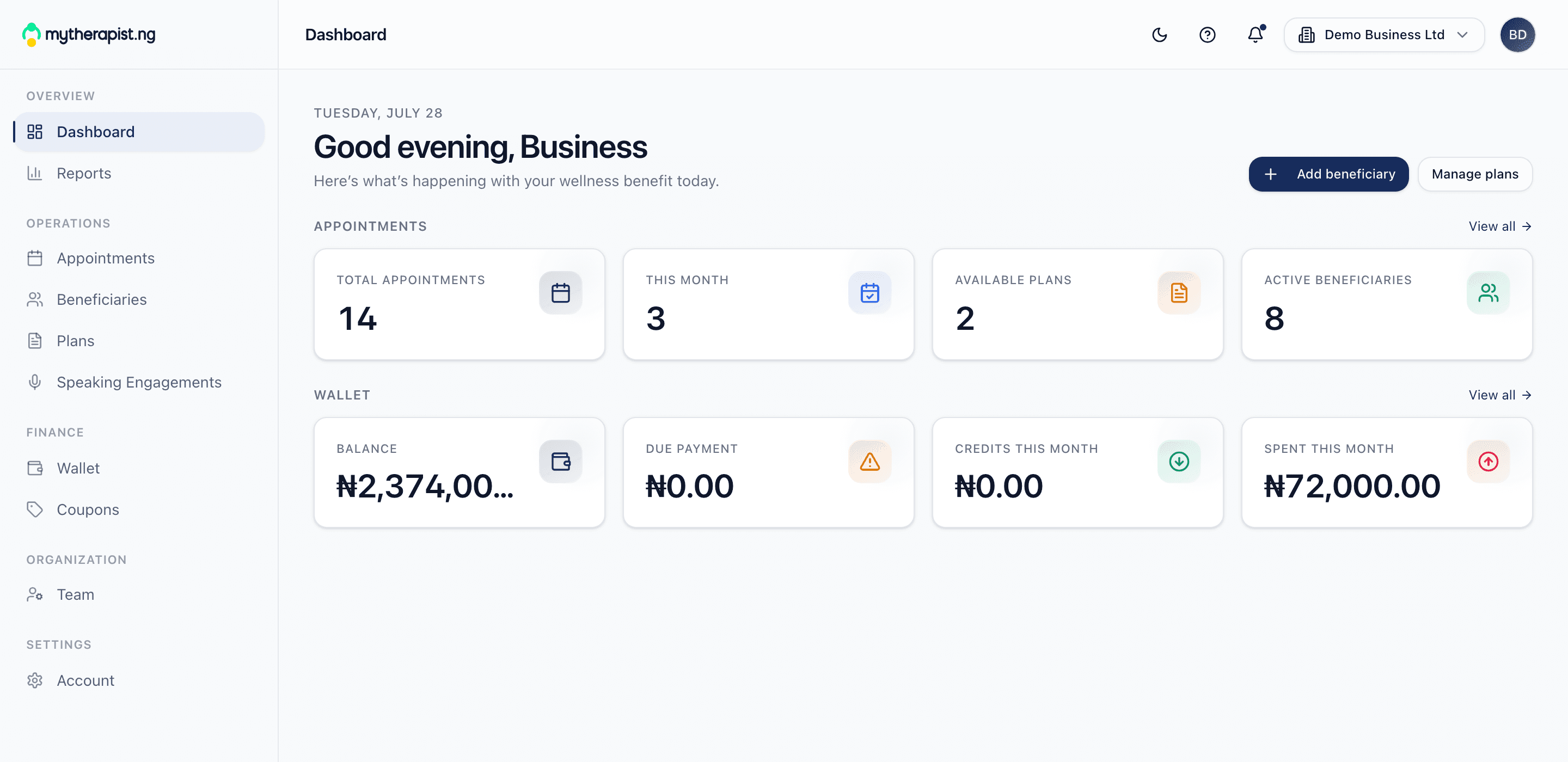Open Reports in the sidebar

(139, 173)
